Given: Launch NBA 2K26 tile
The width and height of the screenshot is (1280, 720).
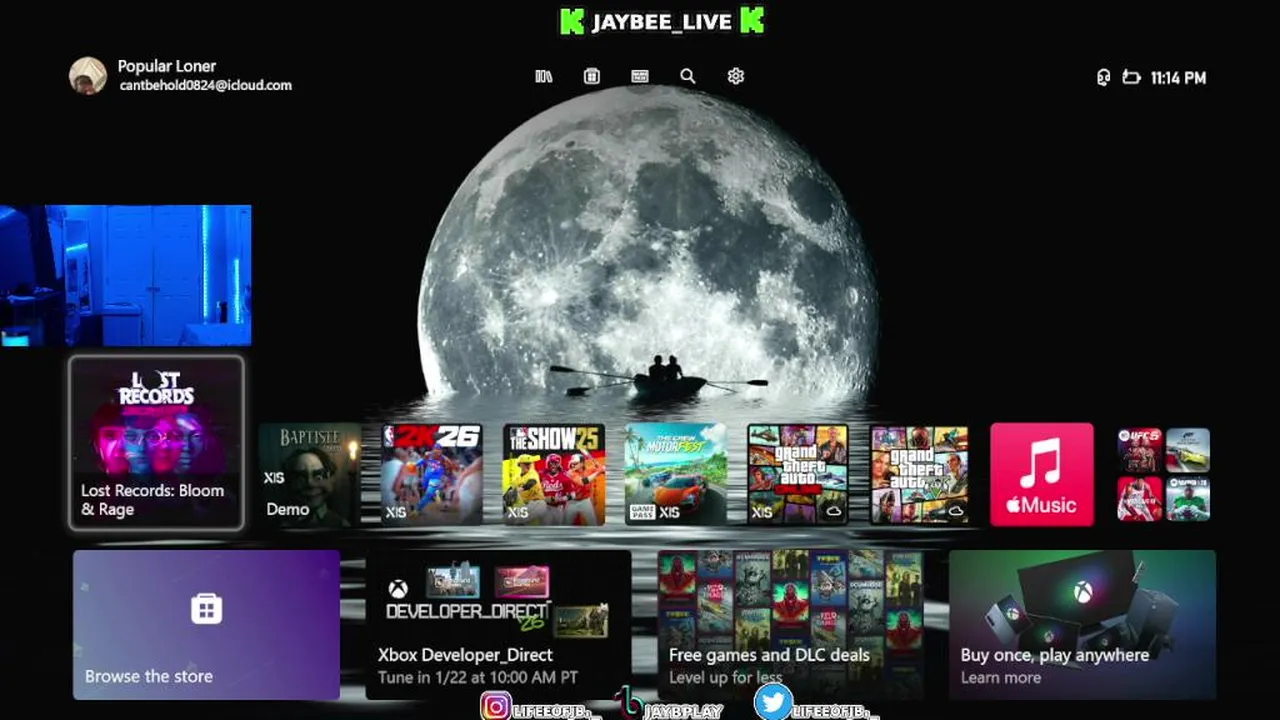Looking at the screenshot, I should pos(432,474).
